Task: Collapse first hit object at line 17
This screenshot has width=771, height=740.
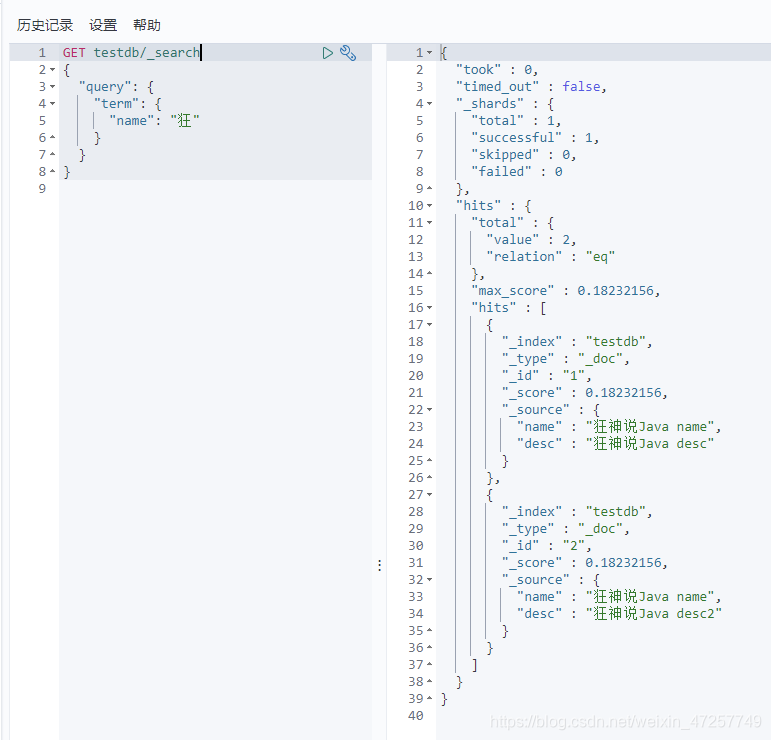Action: point(430,325)
